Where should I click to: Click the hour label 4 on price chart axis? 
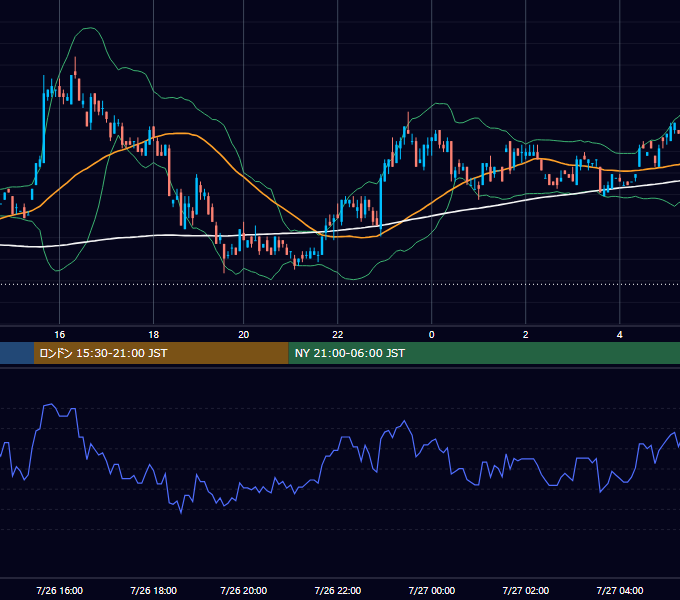pos(620,335)
